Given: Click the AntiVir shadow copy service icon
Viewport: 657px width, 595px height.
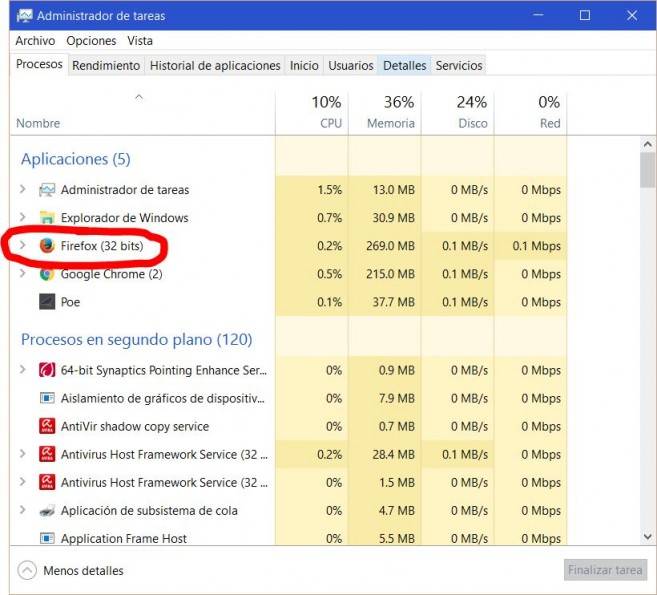Looking at the screenshot, I should [x=47, y=426].
